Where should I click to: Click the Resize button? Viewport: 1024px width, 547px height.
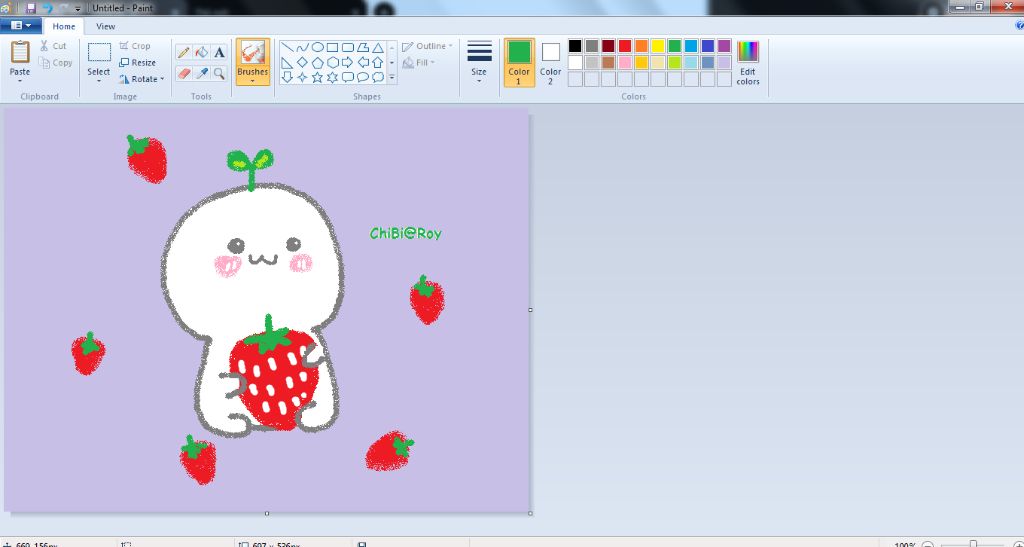pyautogui.click(x=138, y=62)
